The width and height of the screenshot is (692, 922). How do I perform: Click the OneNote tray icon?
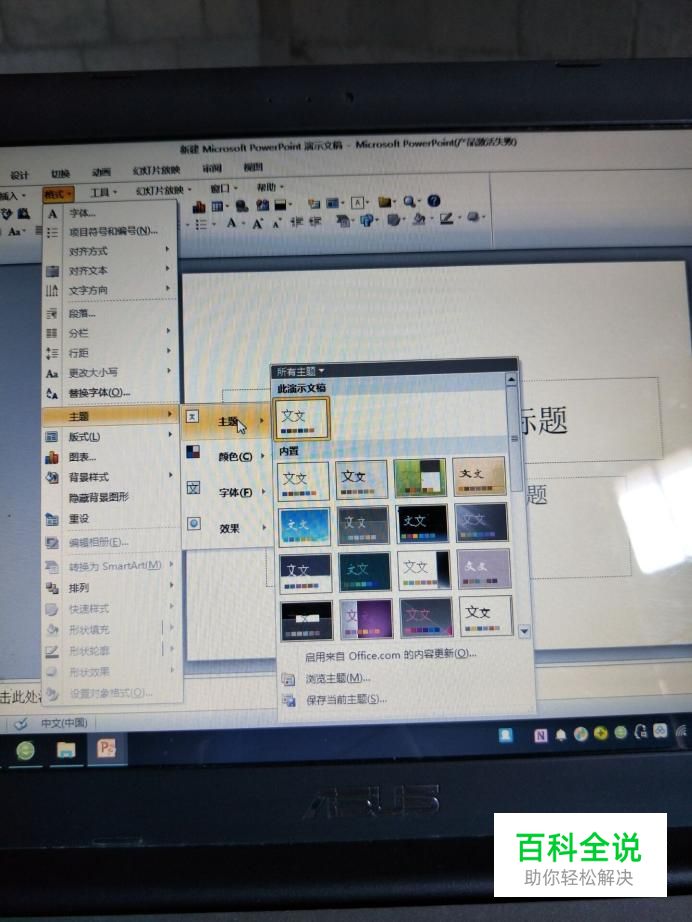point(540,735)
